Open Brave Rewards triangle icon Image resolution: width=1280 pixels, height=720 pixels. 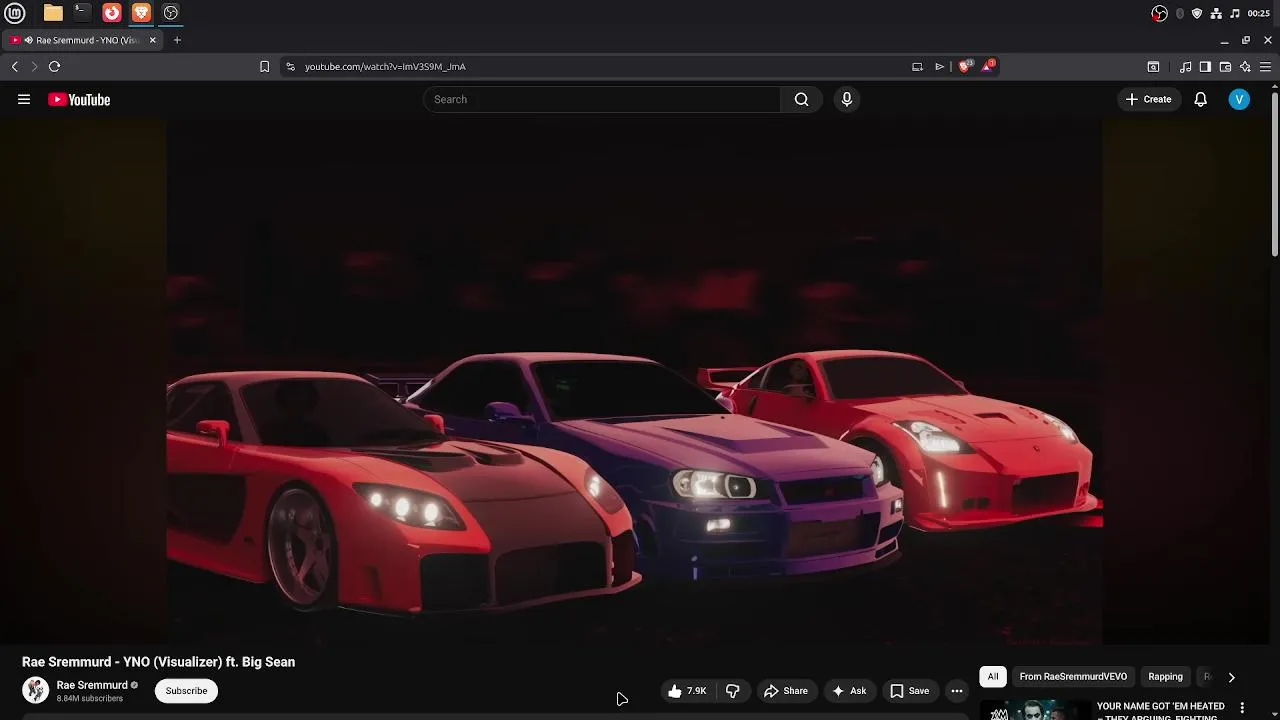point(988,66)
